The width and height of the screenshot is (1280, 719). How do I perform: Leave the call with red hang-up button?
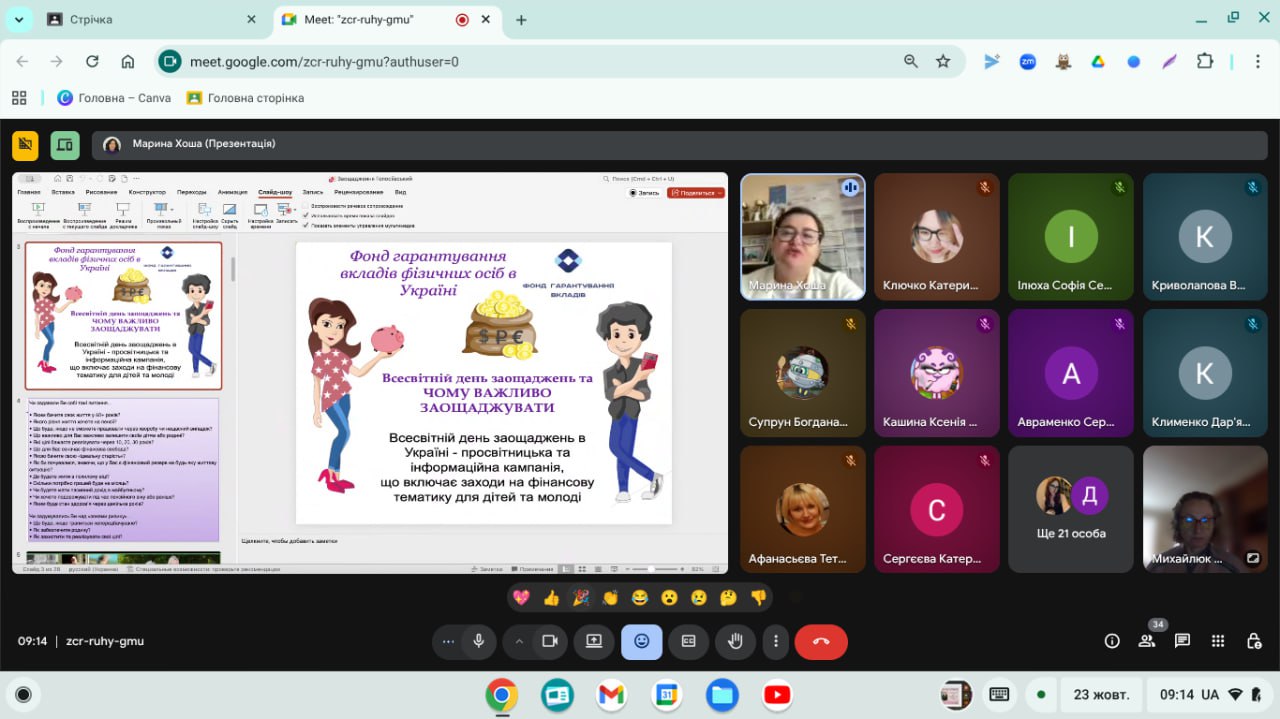coord(821,641)
